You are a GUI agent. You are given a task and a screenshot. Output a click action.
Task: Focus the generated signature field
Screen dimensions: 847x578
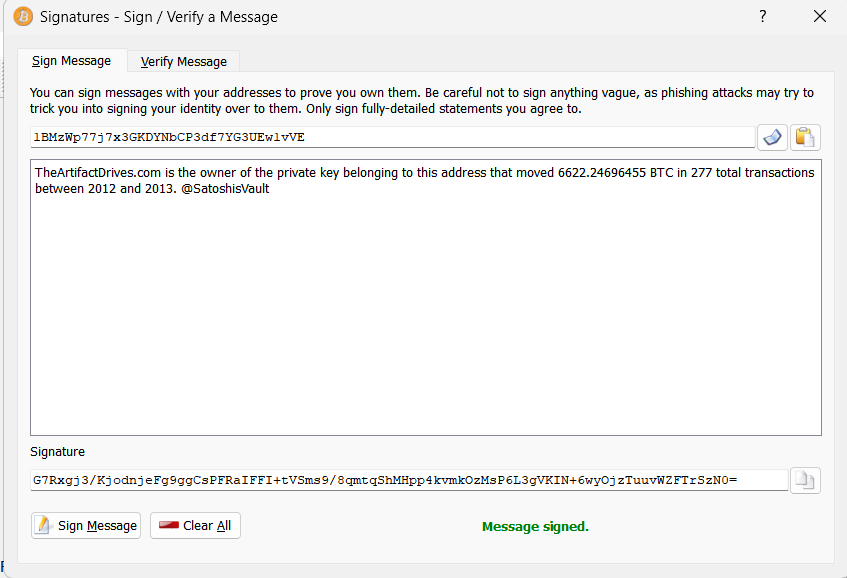pyautogui.click(x=408, y=481)
